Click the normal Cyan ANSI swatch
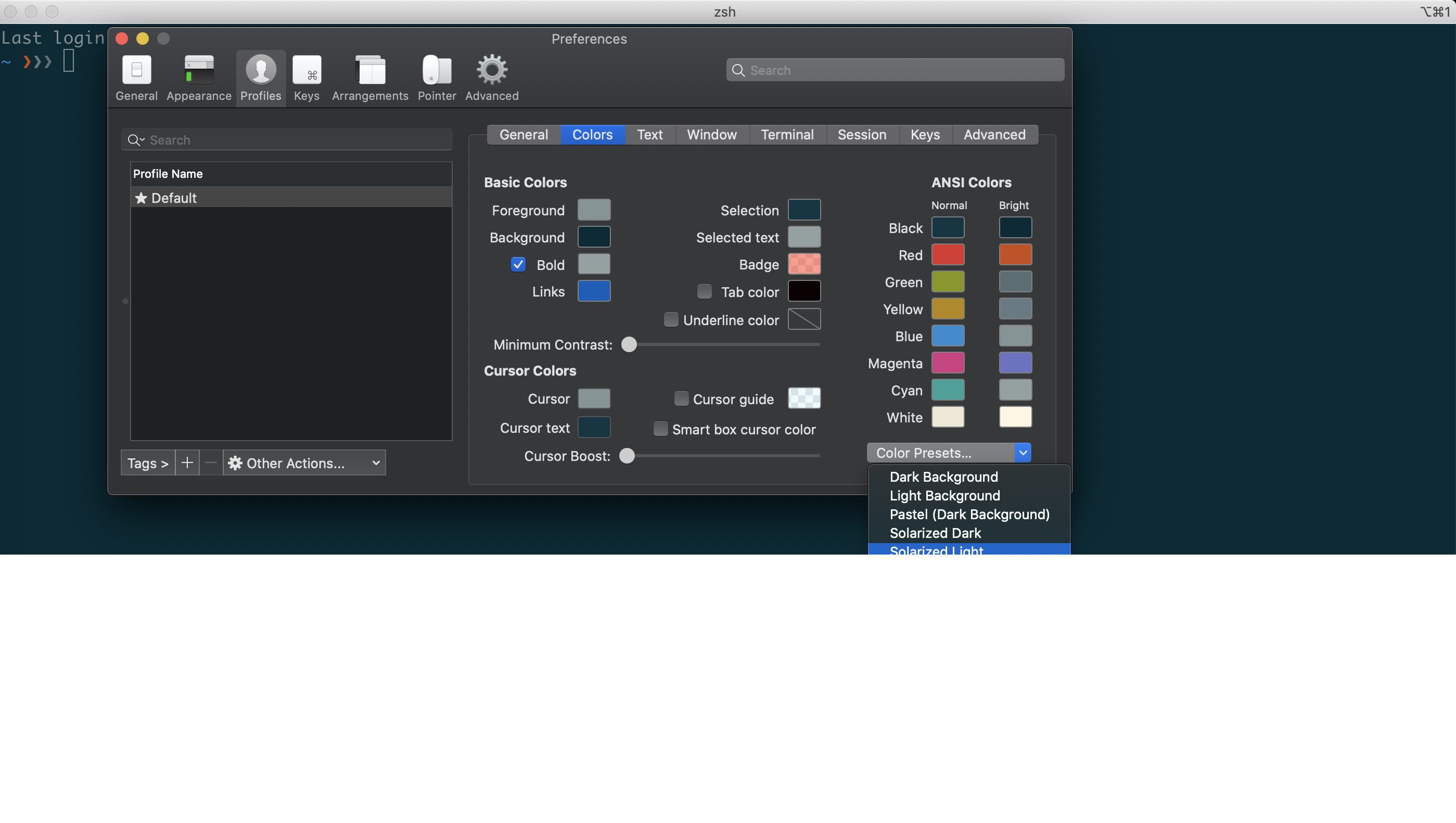 (x=948, y=390)
